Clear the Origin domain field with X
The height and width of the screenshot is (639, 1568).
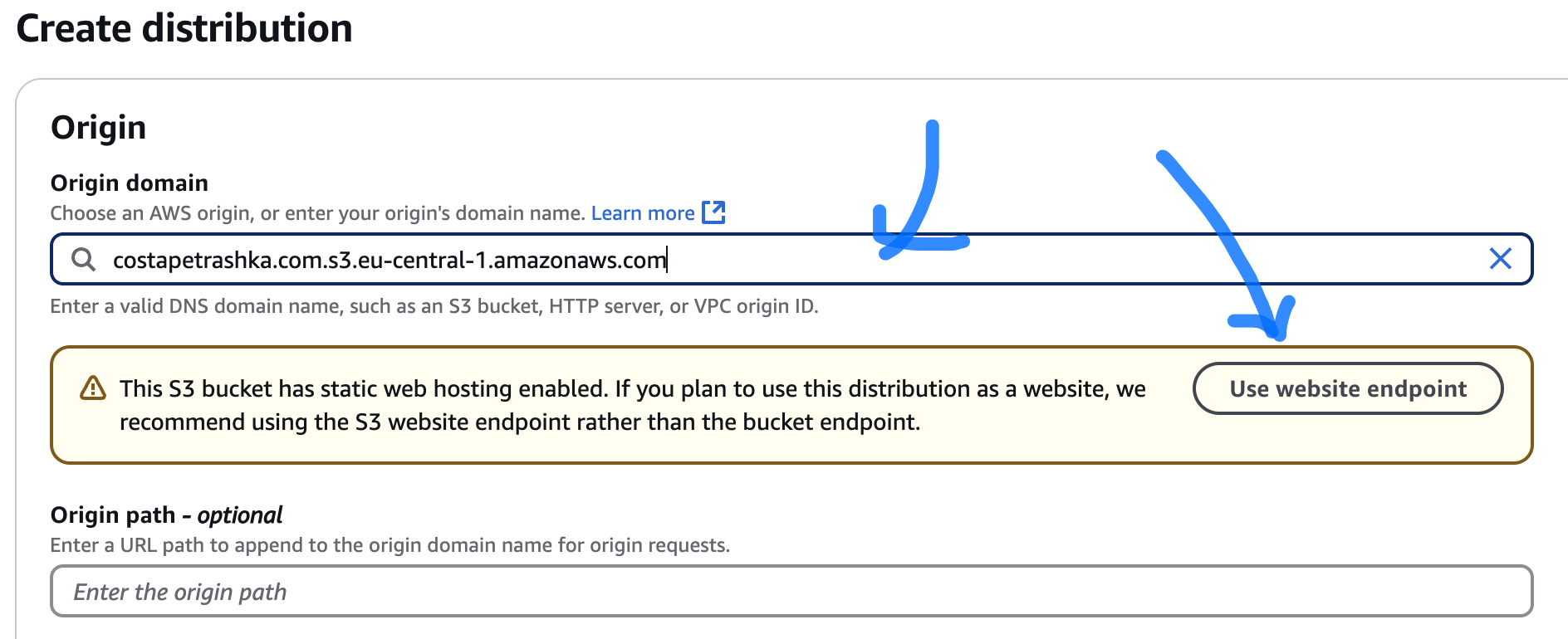[x=1500, y=259]
